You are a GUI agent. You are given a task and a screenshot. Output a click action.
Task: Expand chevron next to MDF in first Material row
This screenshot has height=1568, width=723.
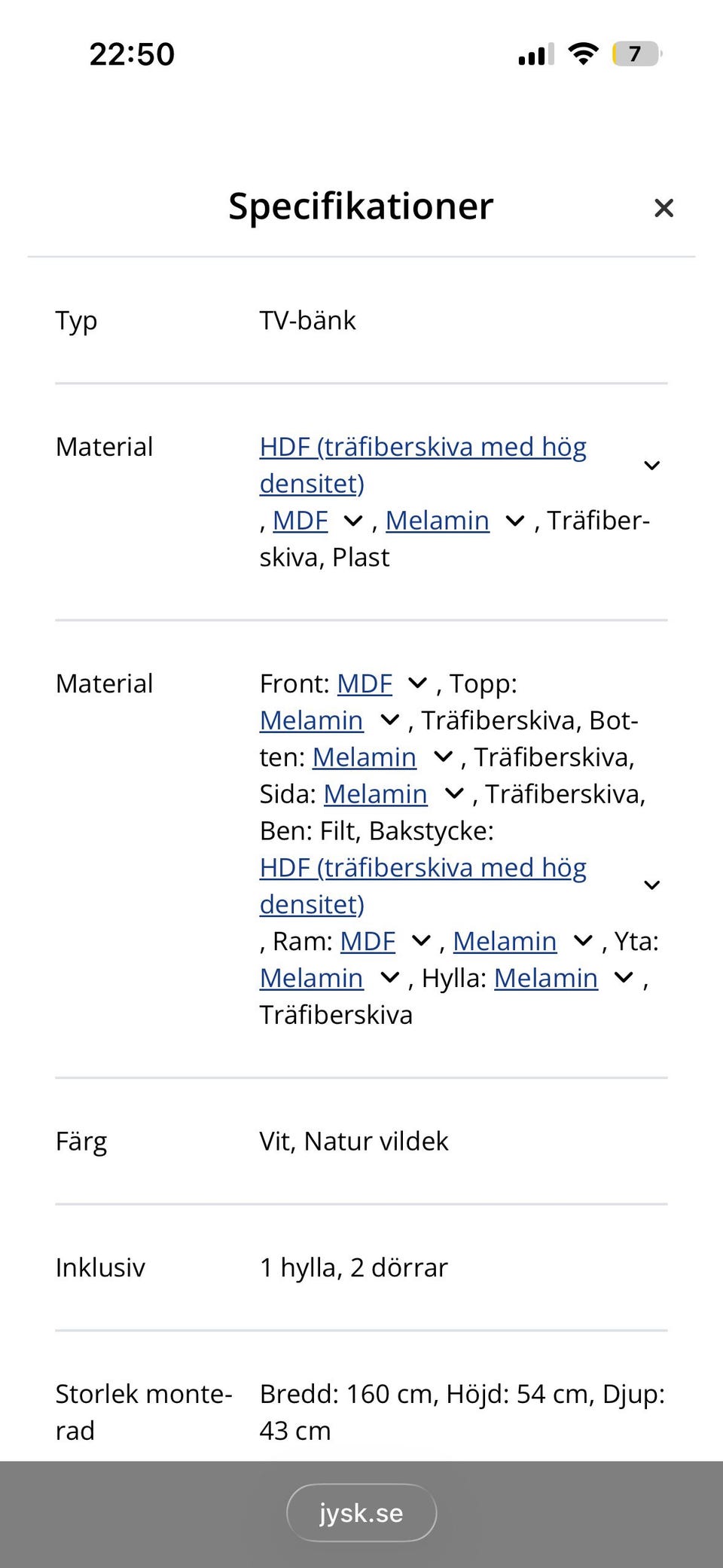click(x=352, y=521)
